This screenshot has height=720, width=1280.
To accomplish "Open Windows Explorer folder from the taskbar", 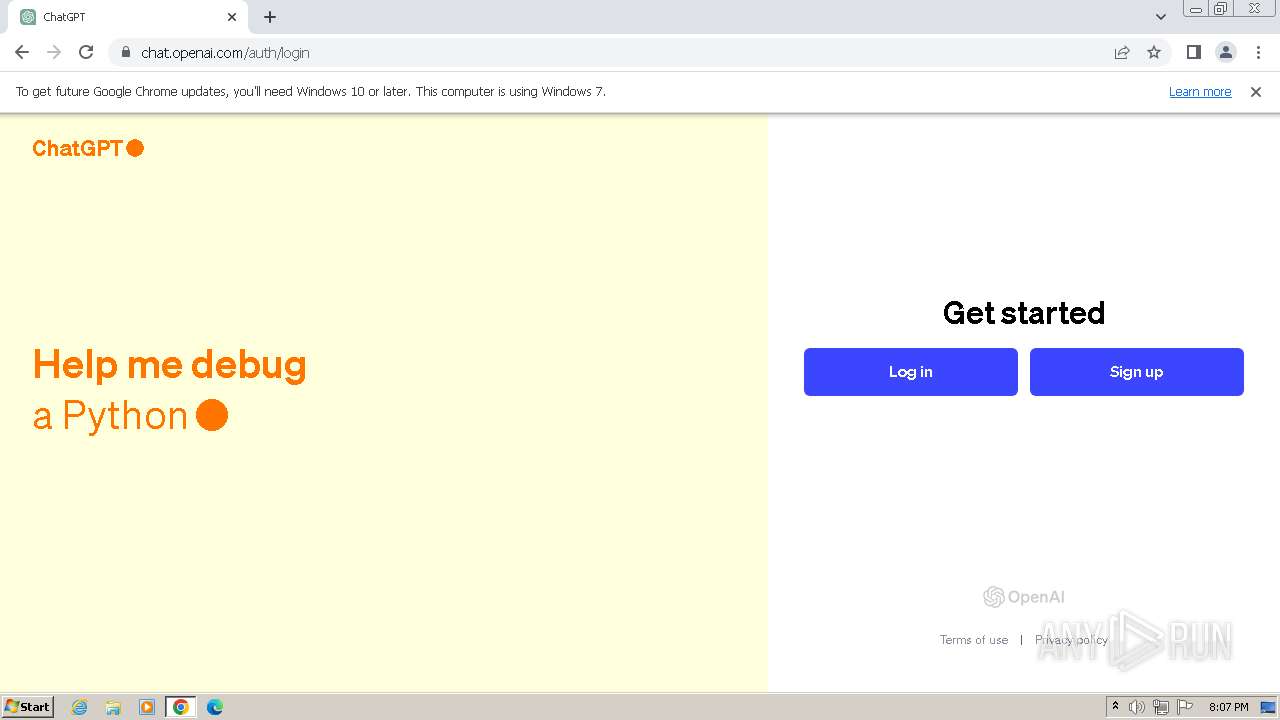I will (113, 707).
